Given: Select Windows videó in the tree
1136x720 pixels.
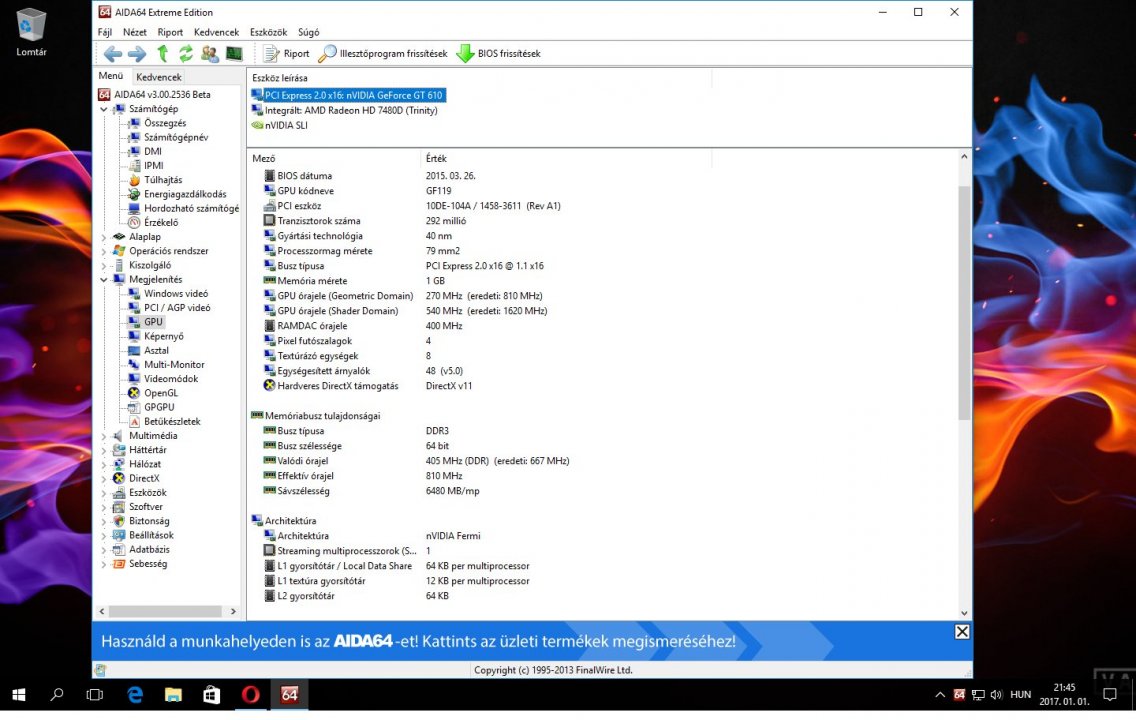Looking at the screenshot, I should 175,293.
